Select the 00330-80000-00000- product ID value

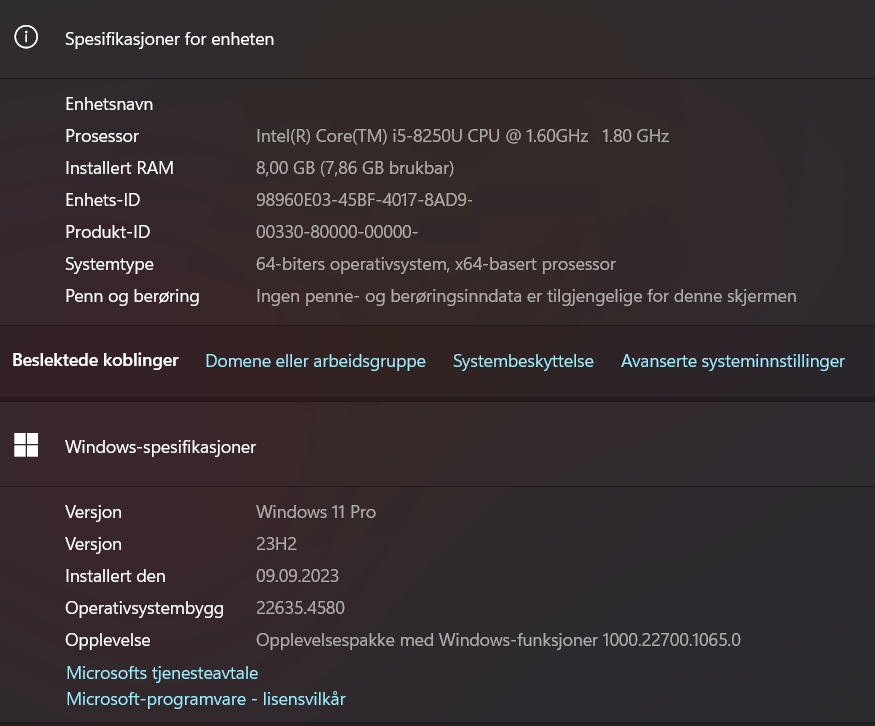pos(337,232)
